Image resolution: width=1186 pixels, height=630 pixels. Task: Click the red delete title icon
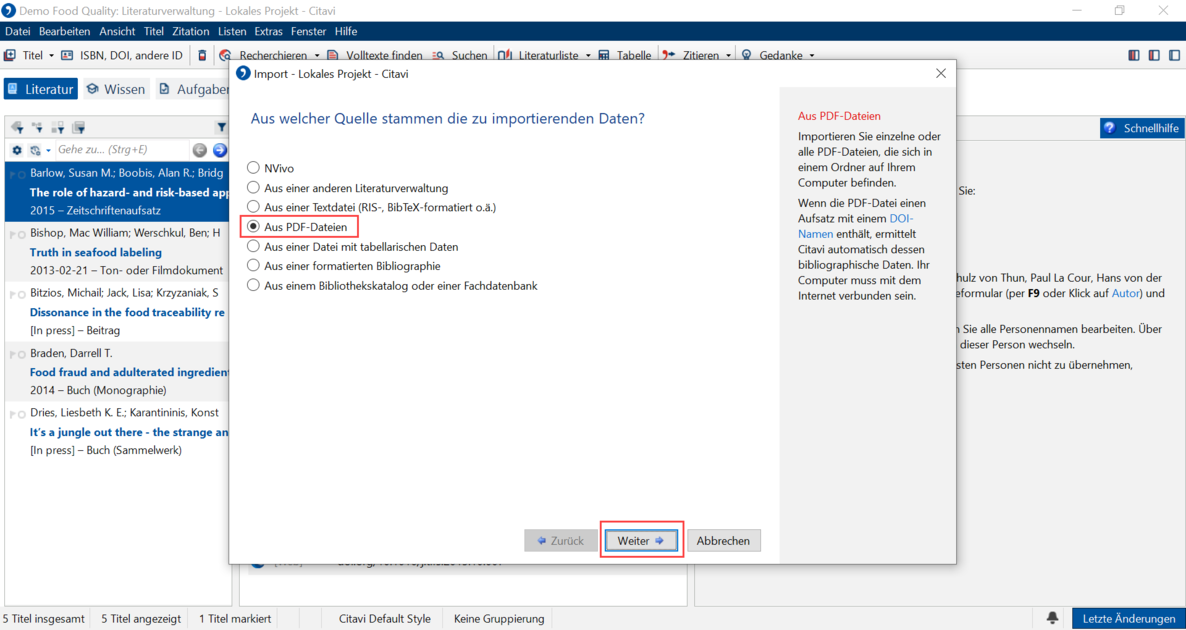[x=202, y=55]
